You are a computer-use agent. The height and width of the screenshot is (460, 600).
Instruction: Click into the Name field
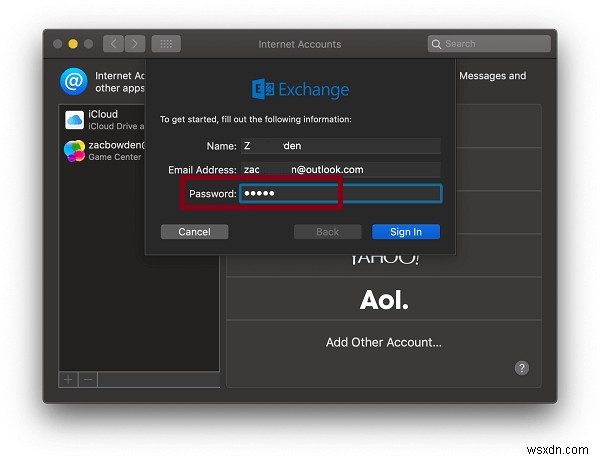point(341,146)
